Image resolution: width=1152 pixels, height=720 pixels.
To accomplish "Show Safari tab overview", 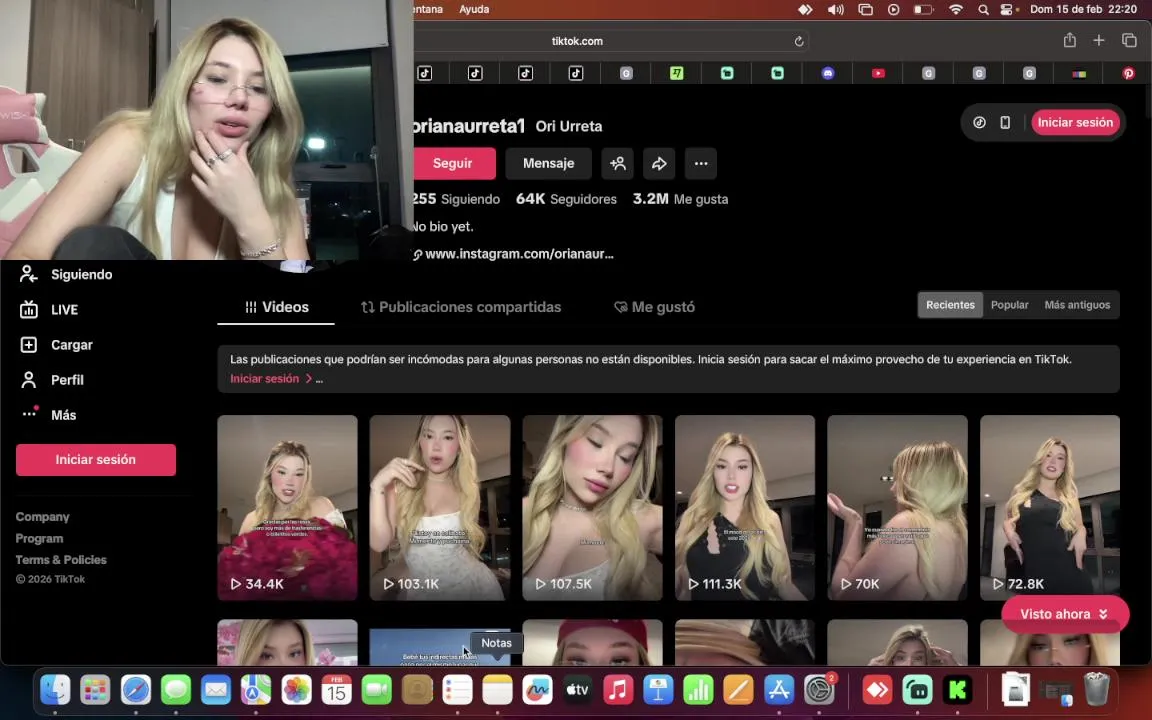I will (x=1129, y=40).
